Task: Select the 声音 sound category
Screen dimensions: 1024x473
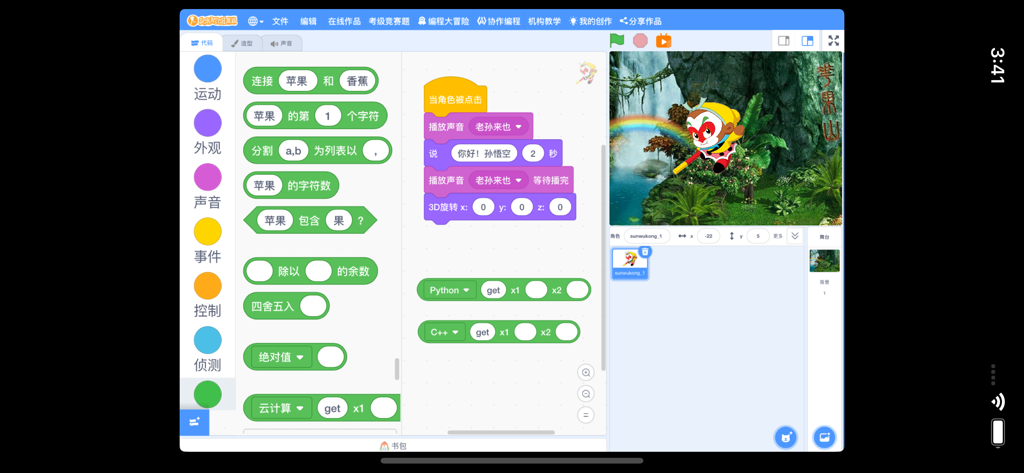Action: tap(208, 186)
